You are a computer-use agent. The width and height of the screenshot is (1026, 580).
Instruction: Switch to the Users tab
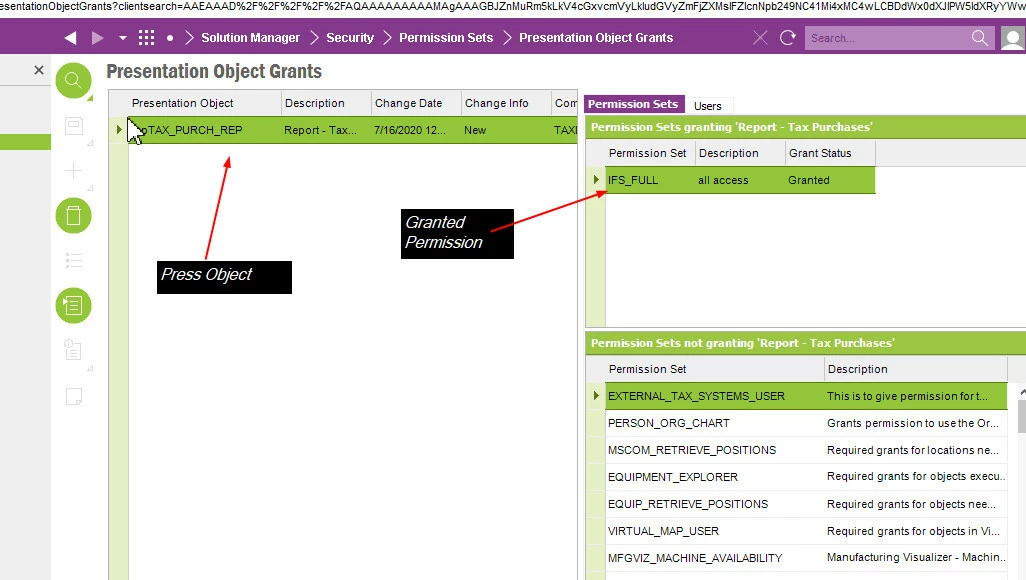point(707,105)
